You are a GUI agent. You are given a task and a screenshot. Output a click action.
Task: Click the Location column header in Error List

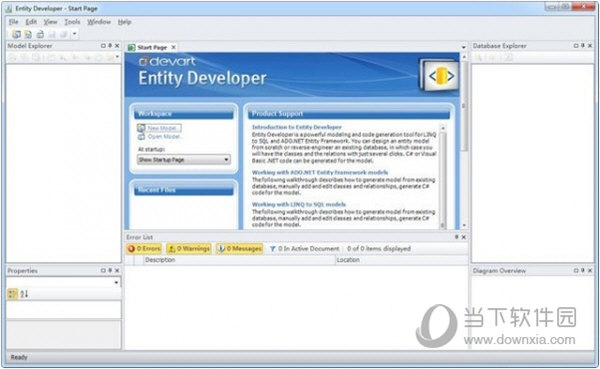(402, 260)
